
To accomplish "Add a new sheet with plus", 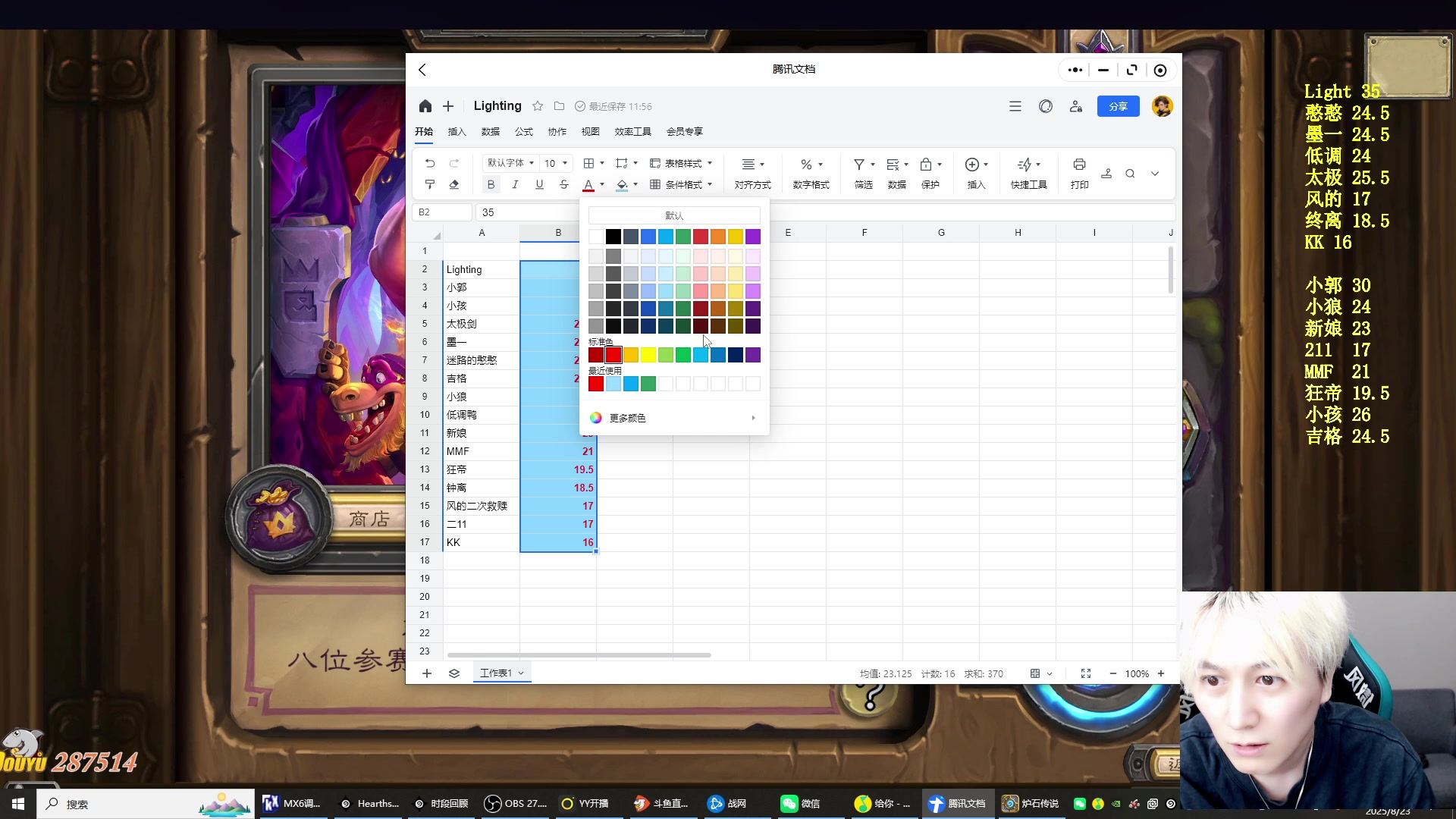I will 427,673.
